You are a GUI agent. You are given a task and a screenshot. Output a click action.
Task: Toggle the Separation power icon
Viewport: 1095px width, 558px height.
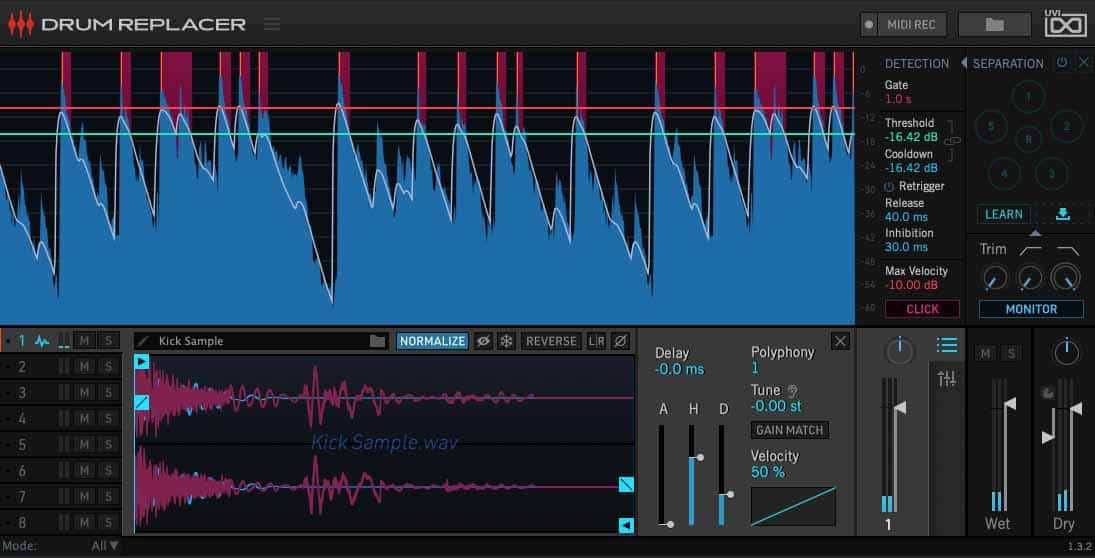[x=1062, y=62]
